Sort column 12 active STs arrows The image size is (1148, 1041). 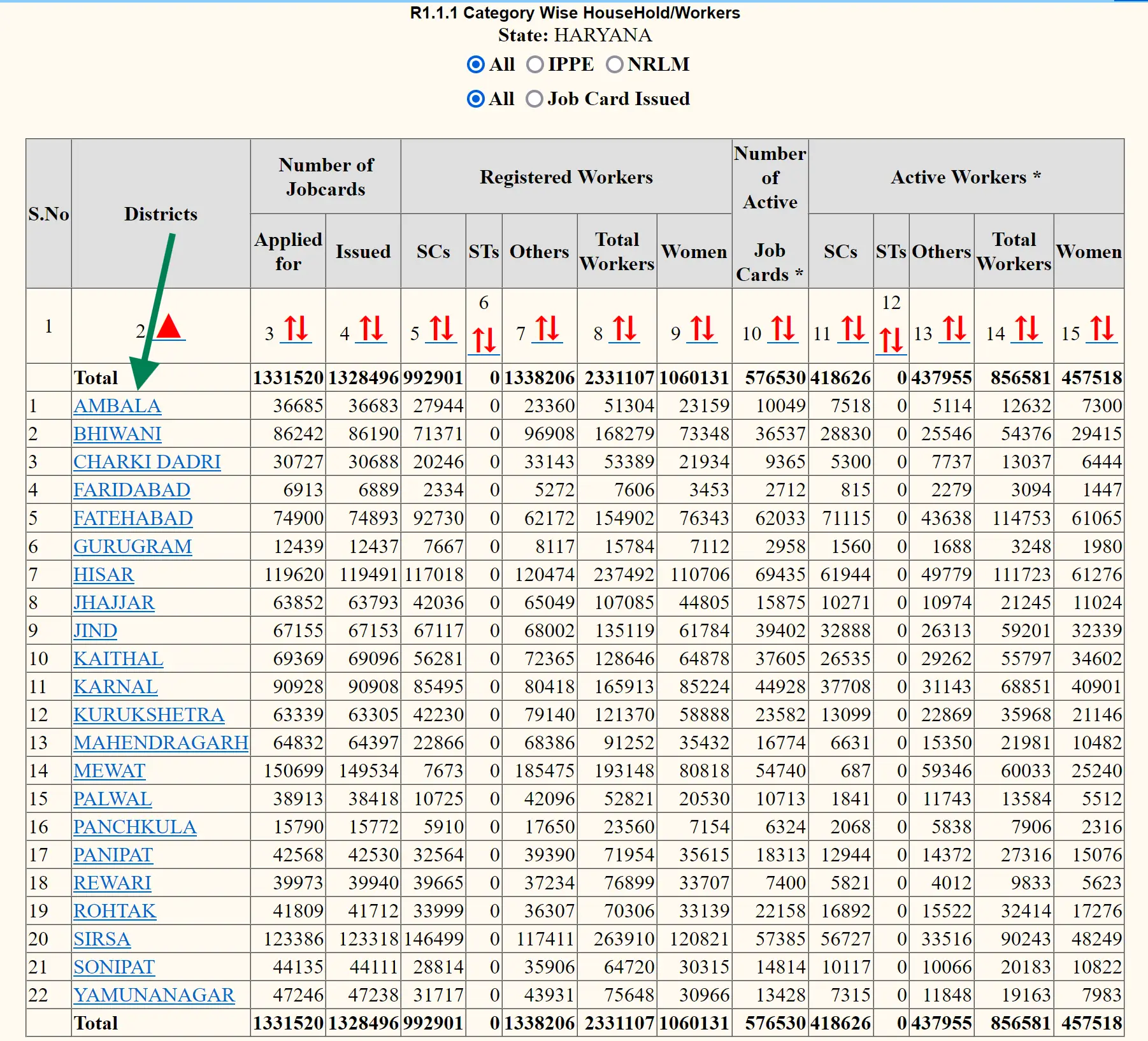892,340
